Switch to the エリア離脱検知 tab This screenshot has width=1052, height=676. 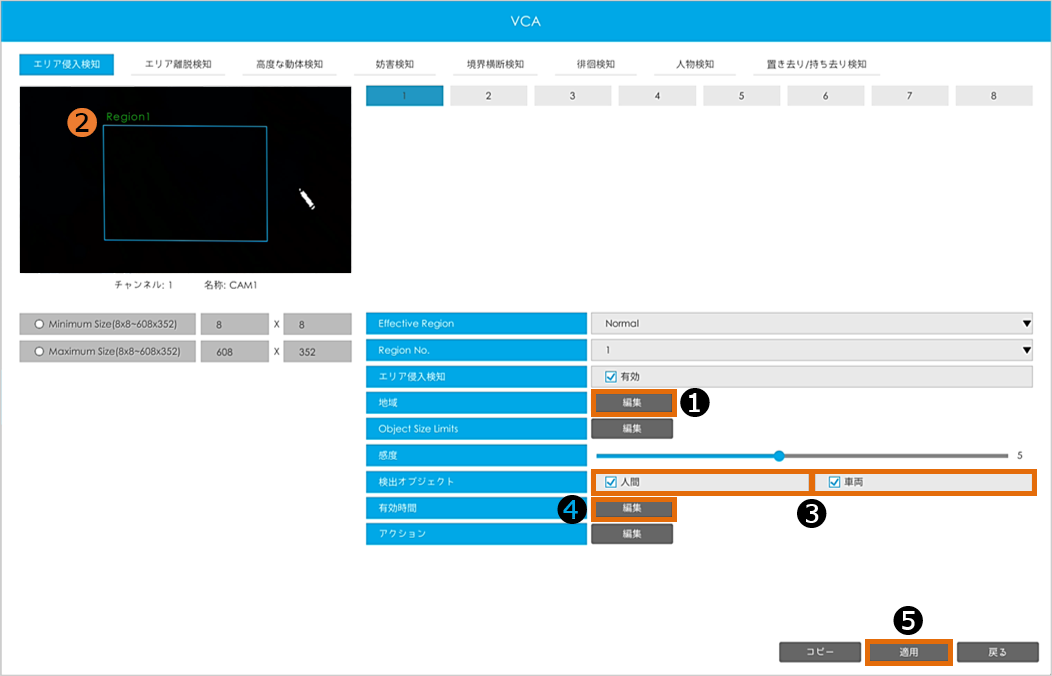[x=178, y=65]
